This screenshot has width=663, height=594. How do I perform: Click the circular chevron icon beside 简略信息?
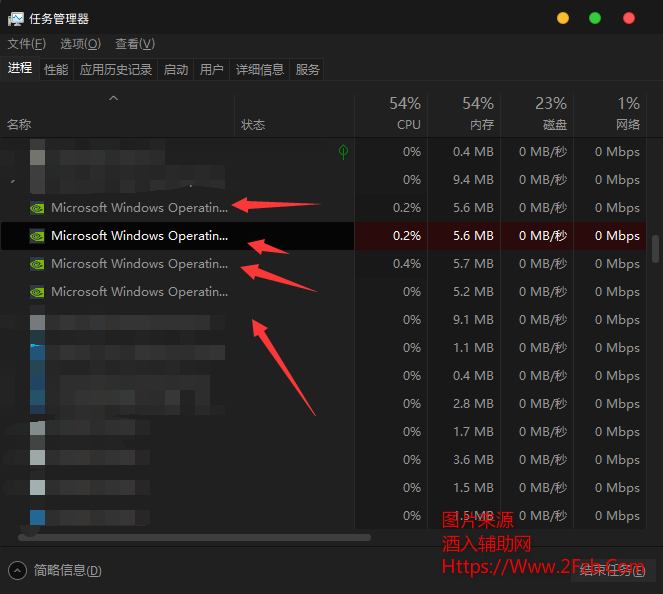(17, 571)
